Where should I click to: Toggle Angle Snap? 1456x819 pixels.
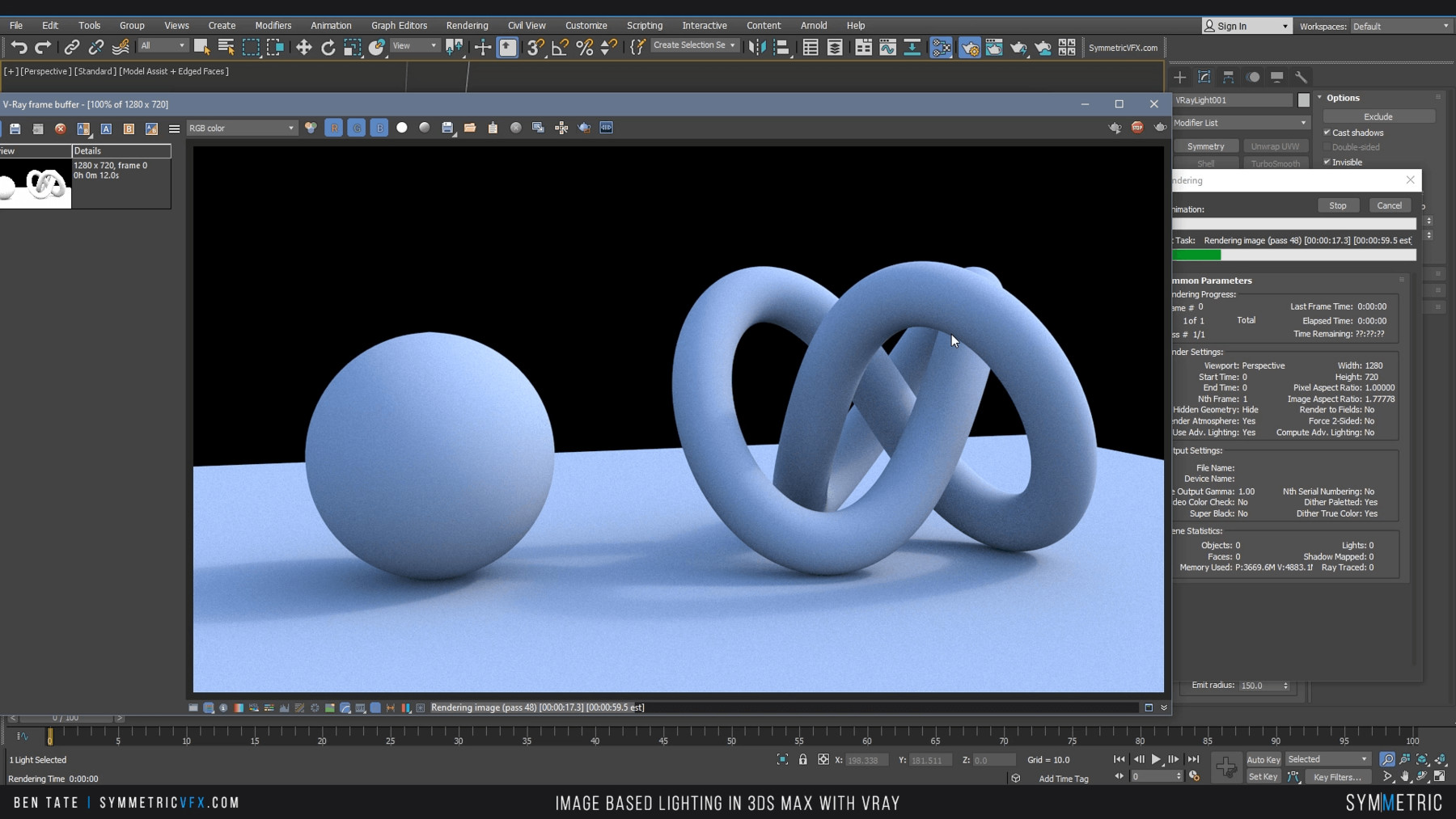[560, 47]
